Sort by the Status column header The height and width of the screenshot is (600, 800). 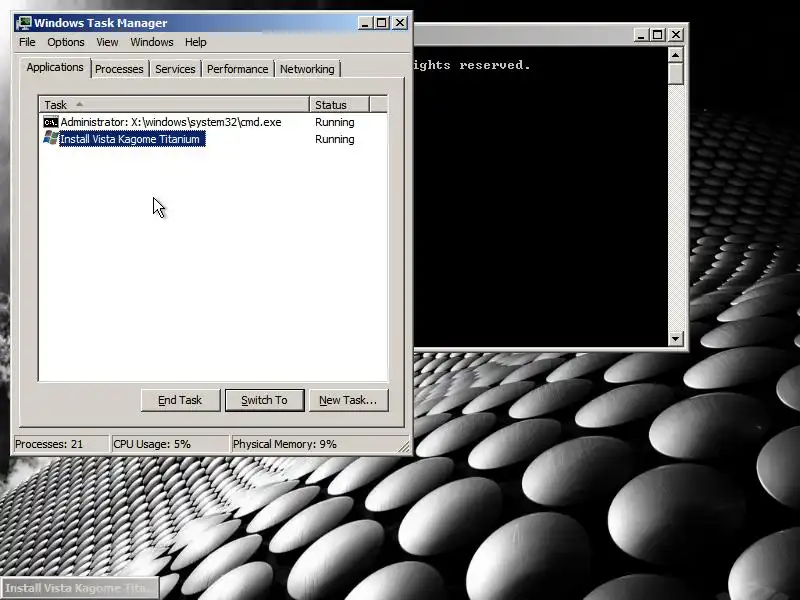pos(339,105)
